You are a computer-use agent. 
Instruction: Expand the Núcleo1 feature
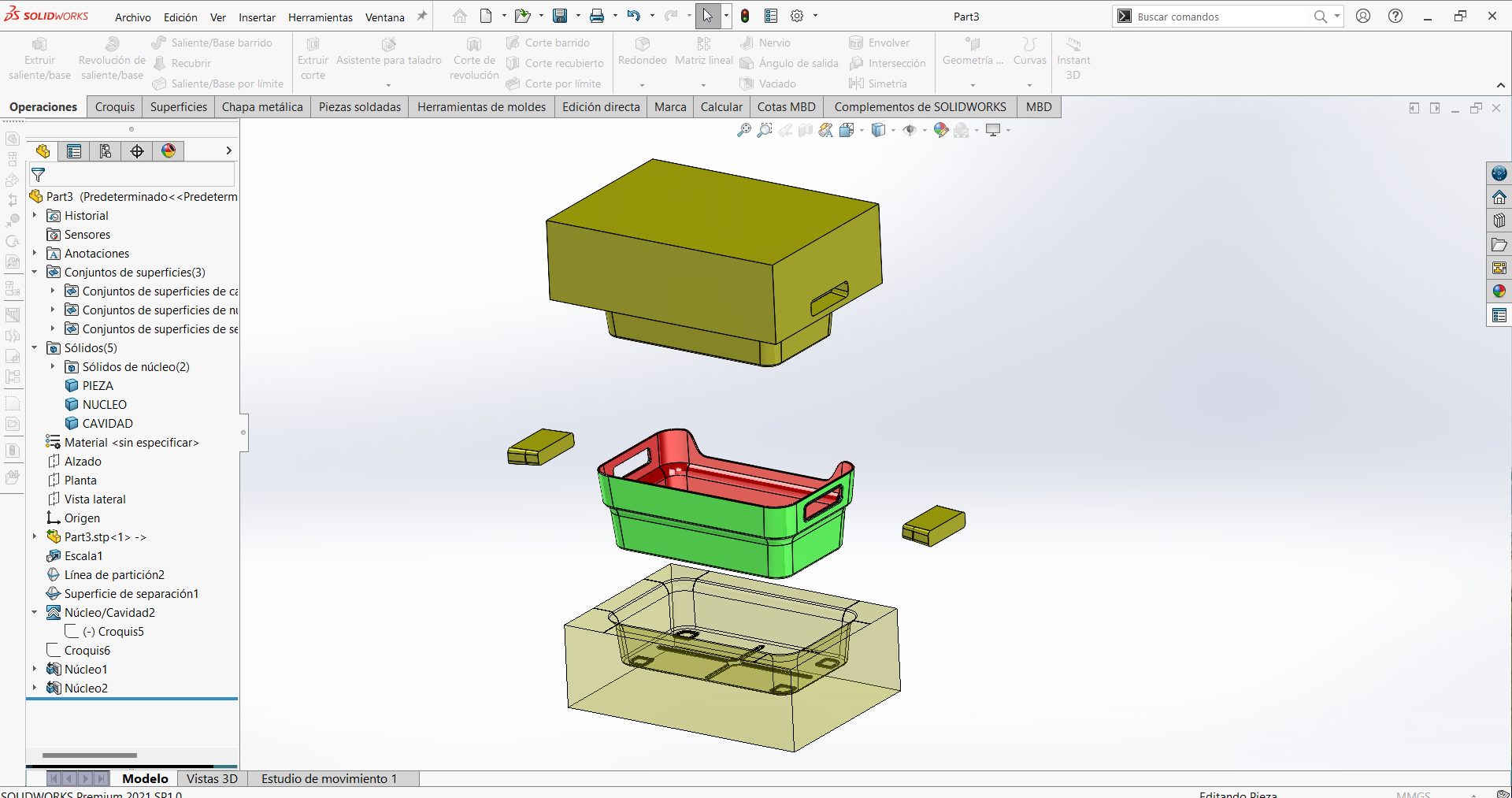35,669
